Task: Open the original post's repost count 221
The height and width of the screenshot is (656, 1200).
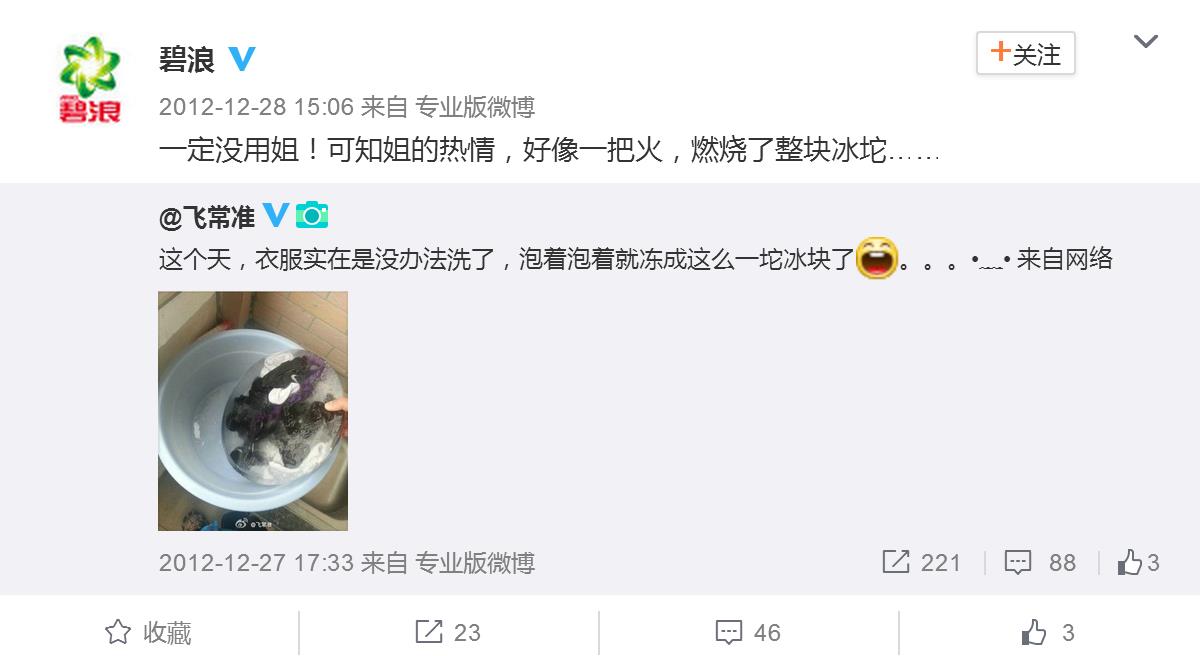Action: tap(921, 563)
